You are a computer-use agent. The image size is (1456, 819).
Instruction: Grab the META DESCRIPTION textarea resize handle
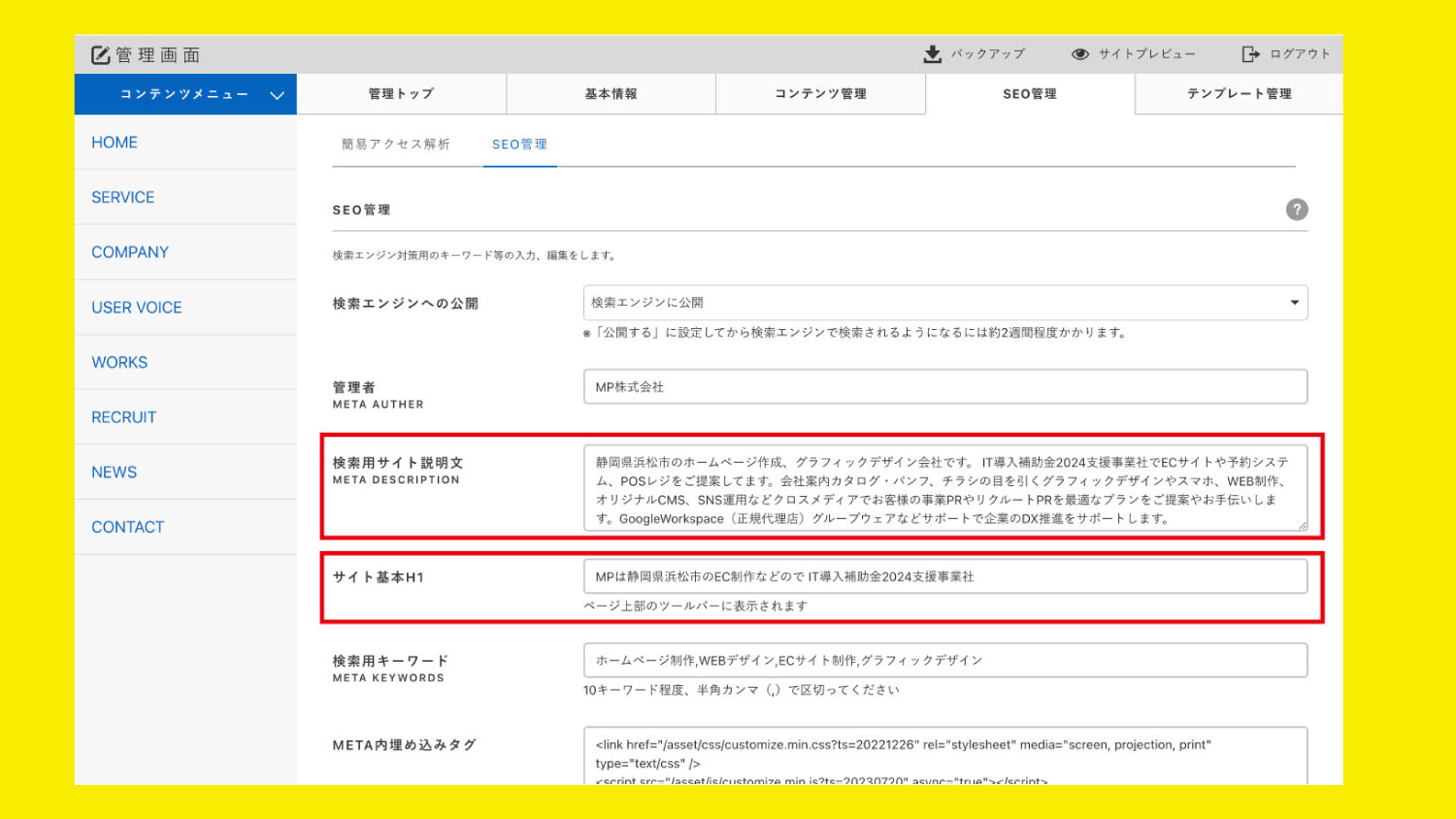(1302, 525)
